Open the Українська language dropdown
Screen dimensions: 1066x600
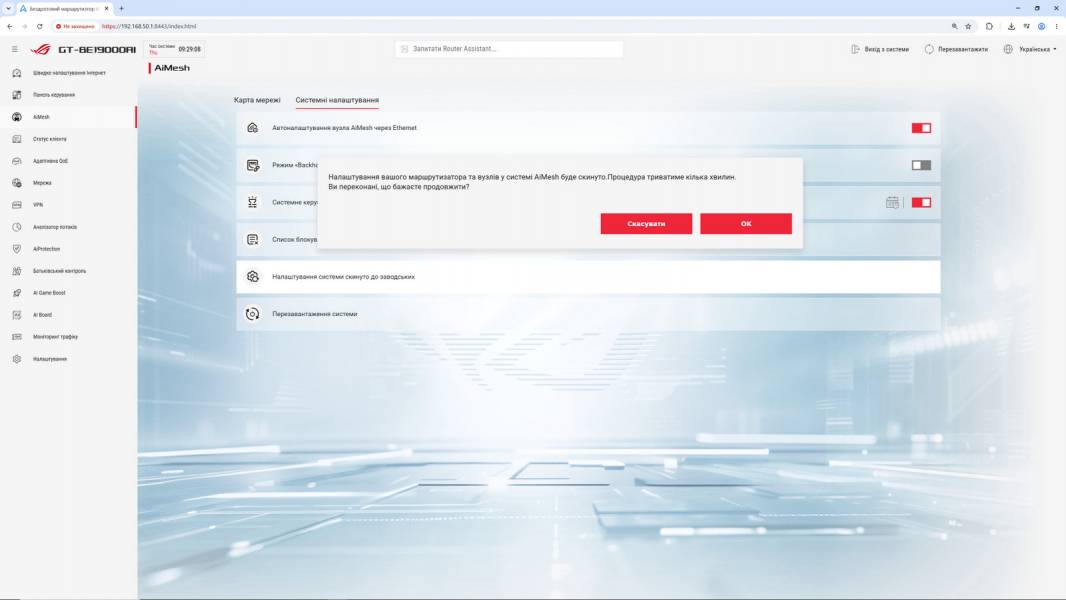[1030, 49]
